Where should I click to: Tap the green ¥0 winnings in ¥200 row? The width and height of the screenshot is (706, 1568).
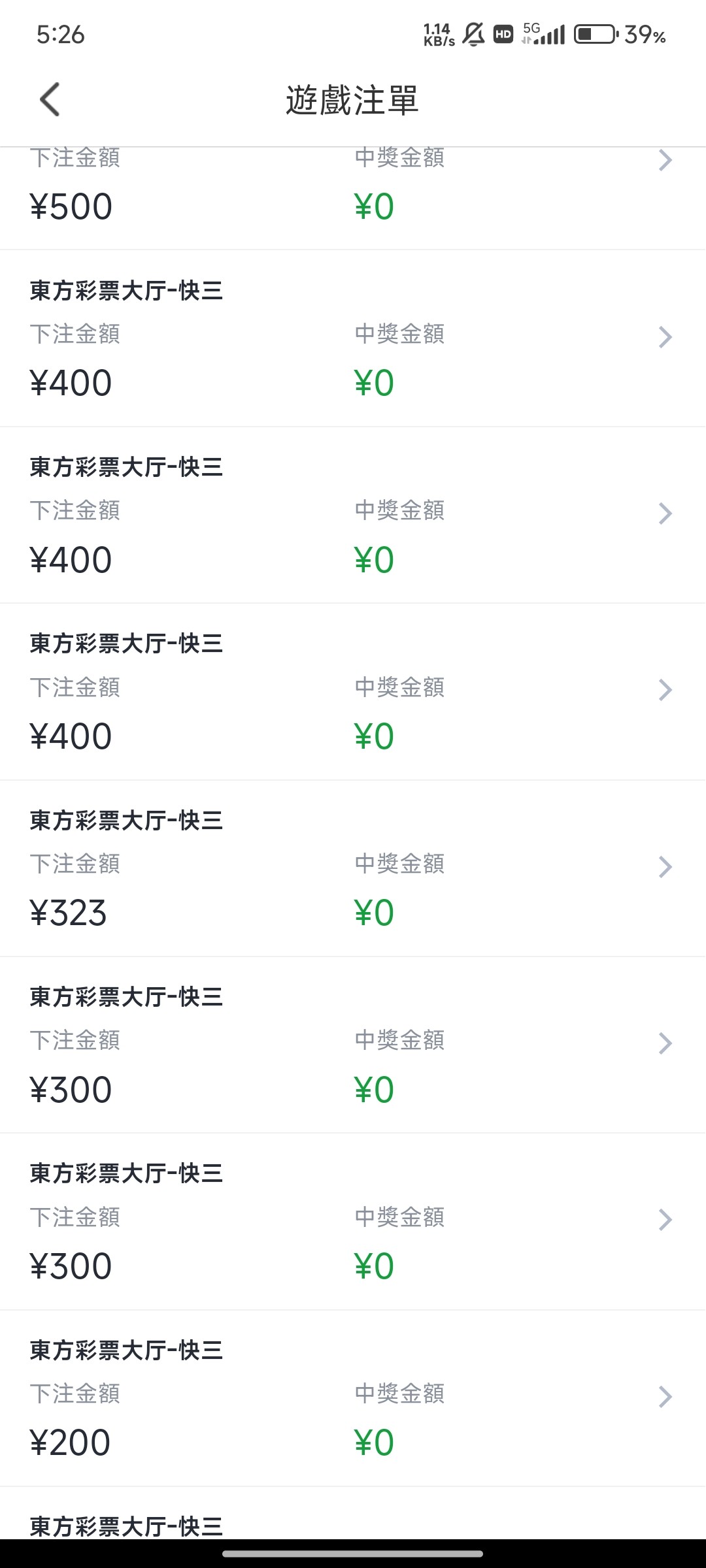(x=374, y=1443)
